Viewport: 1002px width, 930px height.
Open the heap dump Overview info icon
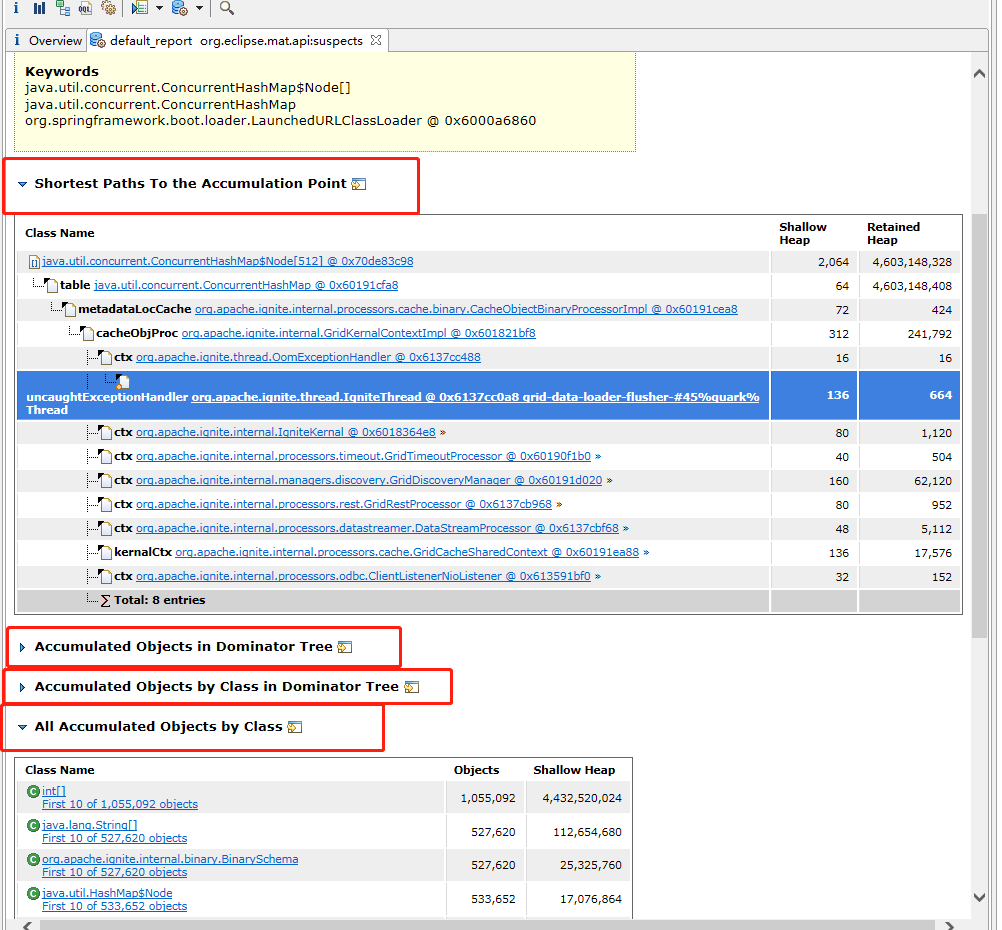16,8
